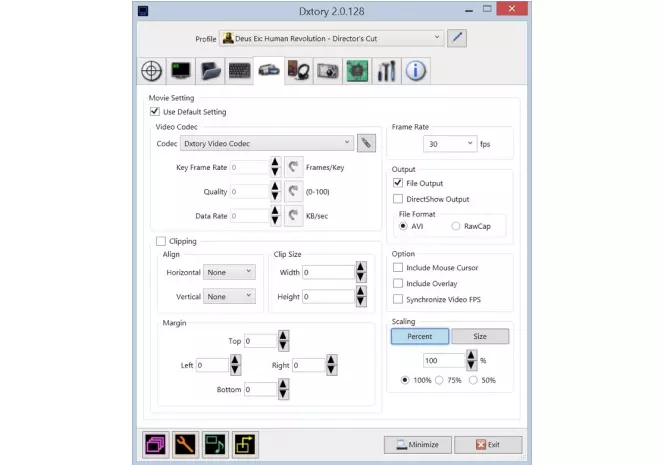This screenshot has height=465, width=664.
Task: Click the Data Rate value input field
Action: tap(249, 216)
